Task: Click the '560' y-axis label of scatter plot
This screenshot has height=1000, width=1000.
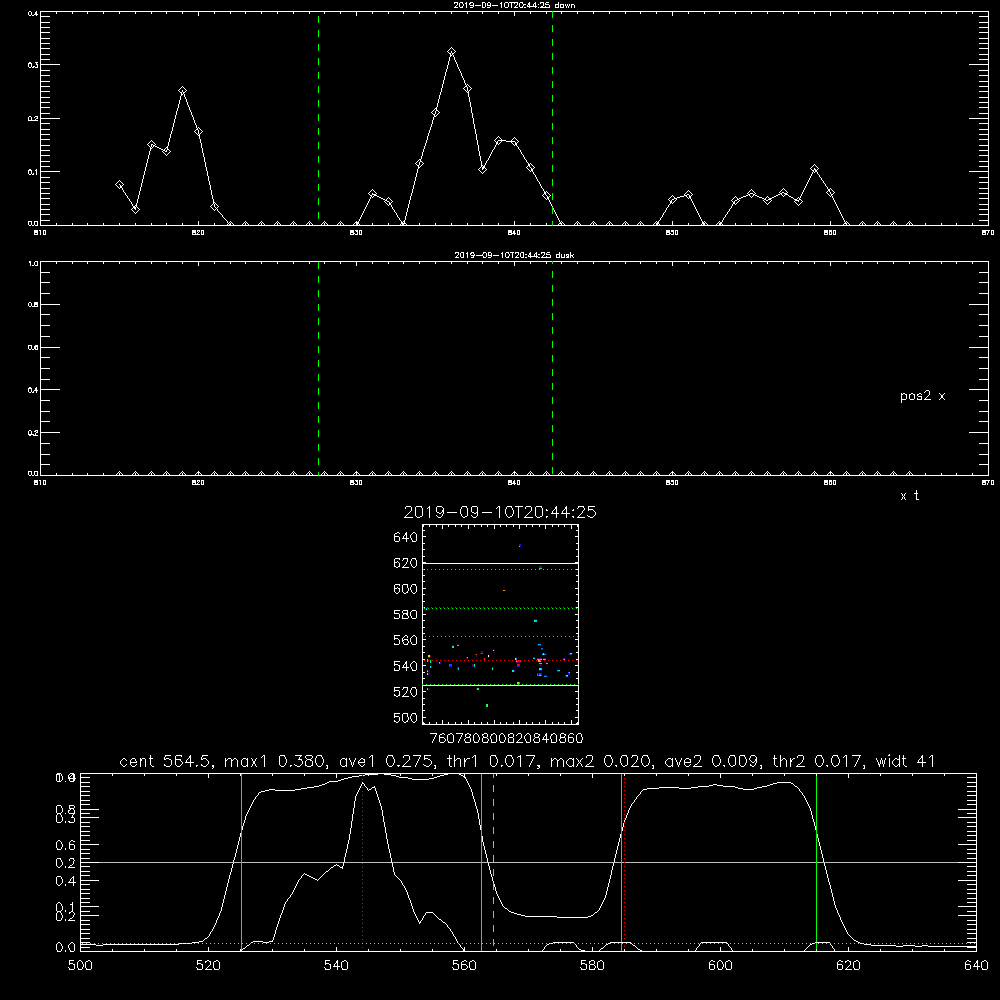Action: click(406, 640)
